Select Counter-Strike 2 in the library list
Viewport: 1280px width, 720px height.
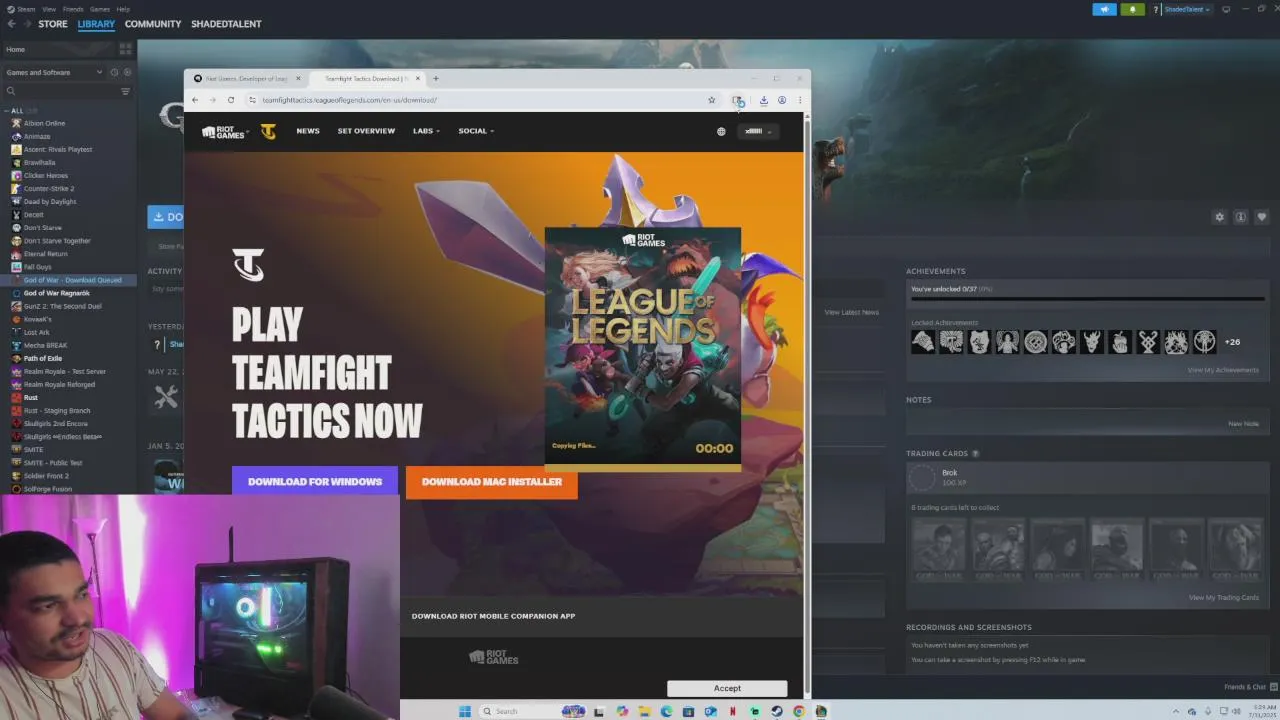(x=49, y=188)
